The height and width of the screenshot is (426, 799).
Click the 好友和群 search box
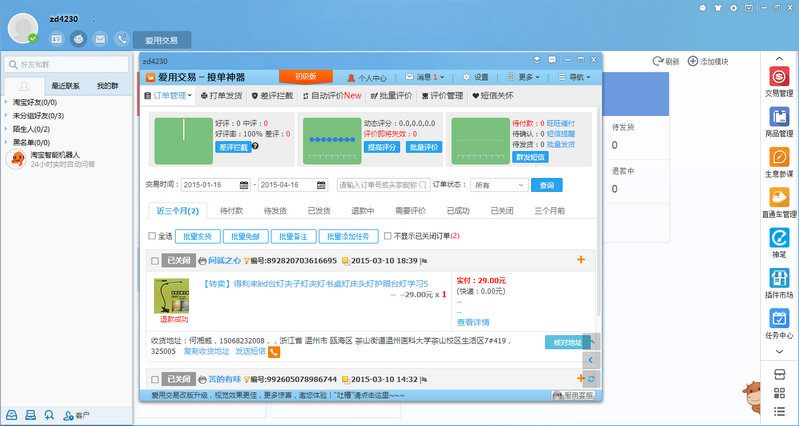click(x=67, y=65)
